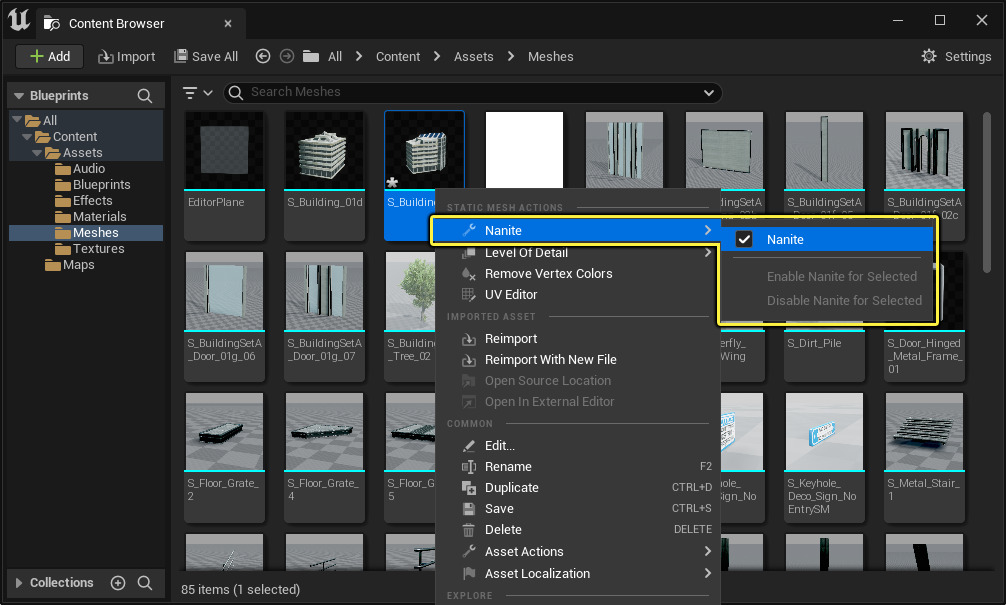The height and width of the screenshot is (605, 1006).
Task: Open the search field history dropdown
Action: pyautogui.click(x=709, y=92)
